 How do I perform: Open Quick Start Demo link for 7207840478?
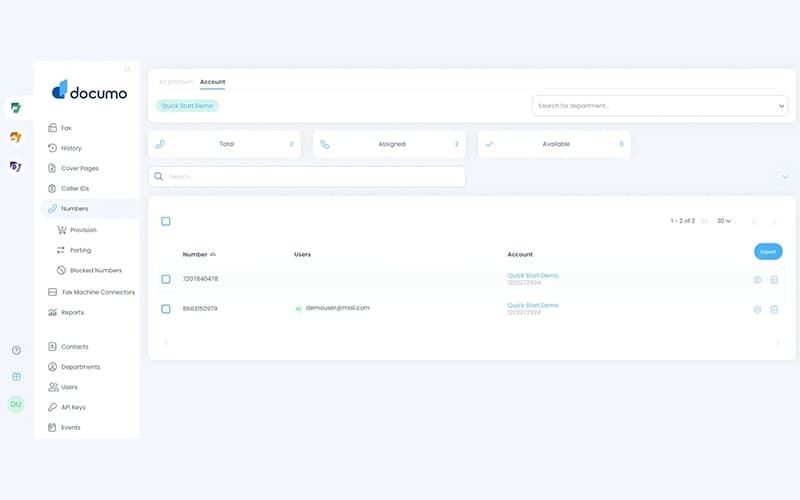533,276
